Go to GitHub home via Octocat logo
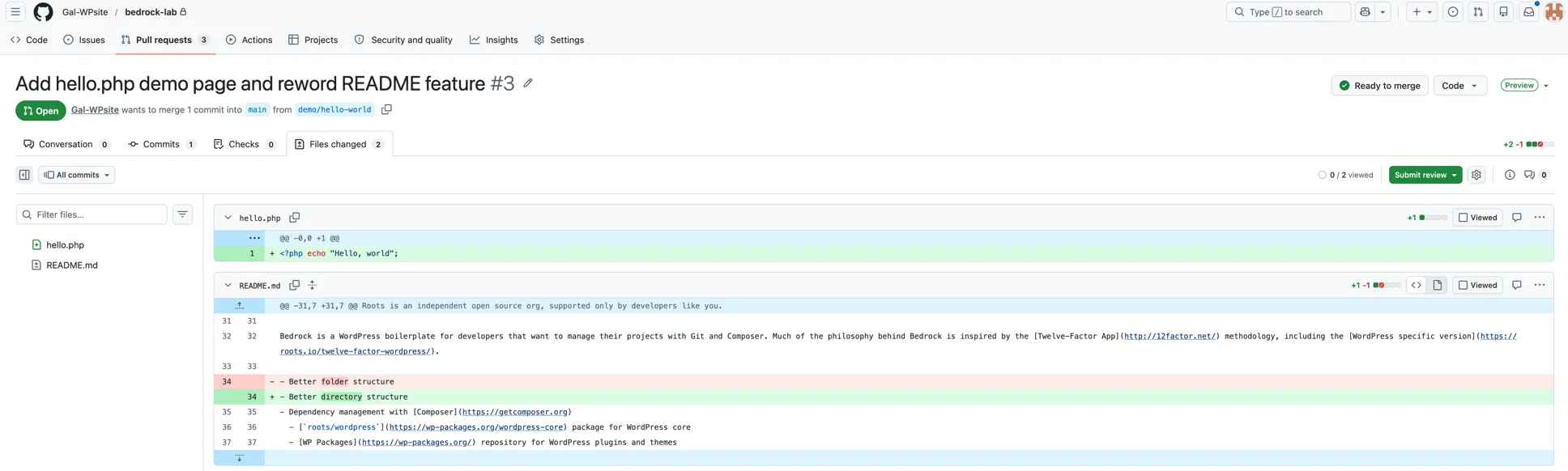Screen dimensions: 1568x471 coord(43,12)
